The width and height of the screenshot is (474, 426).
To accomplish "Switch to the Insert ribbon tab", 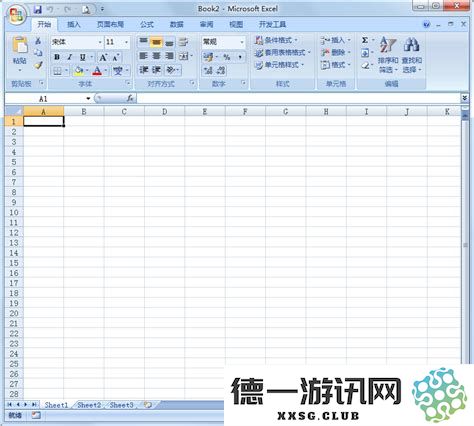I will (74, 24).
